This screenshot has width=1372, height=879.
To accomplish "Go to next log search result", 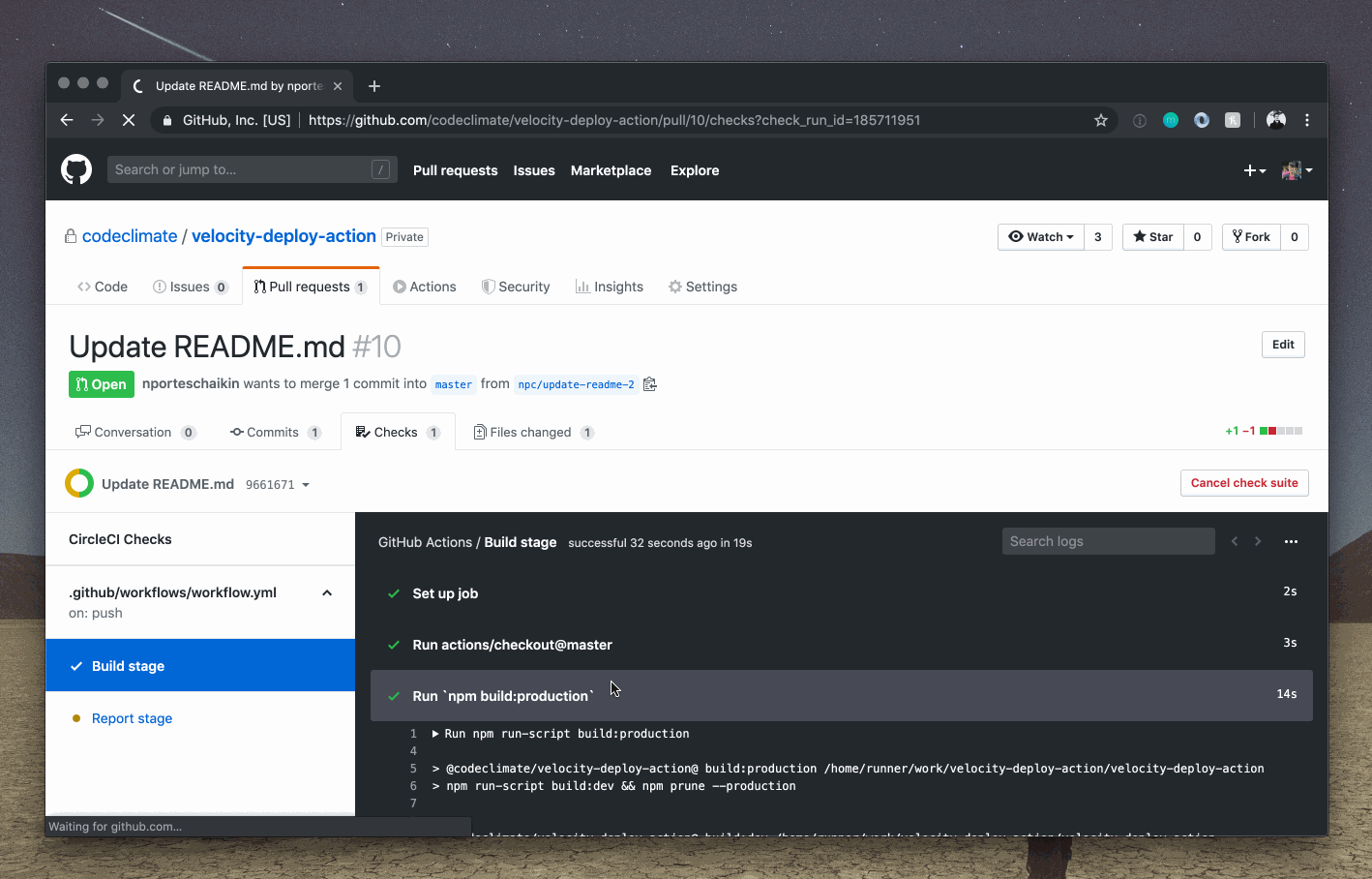I will pyautogui.click(x=1258, y=542).
